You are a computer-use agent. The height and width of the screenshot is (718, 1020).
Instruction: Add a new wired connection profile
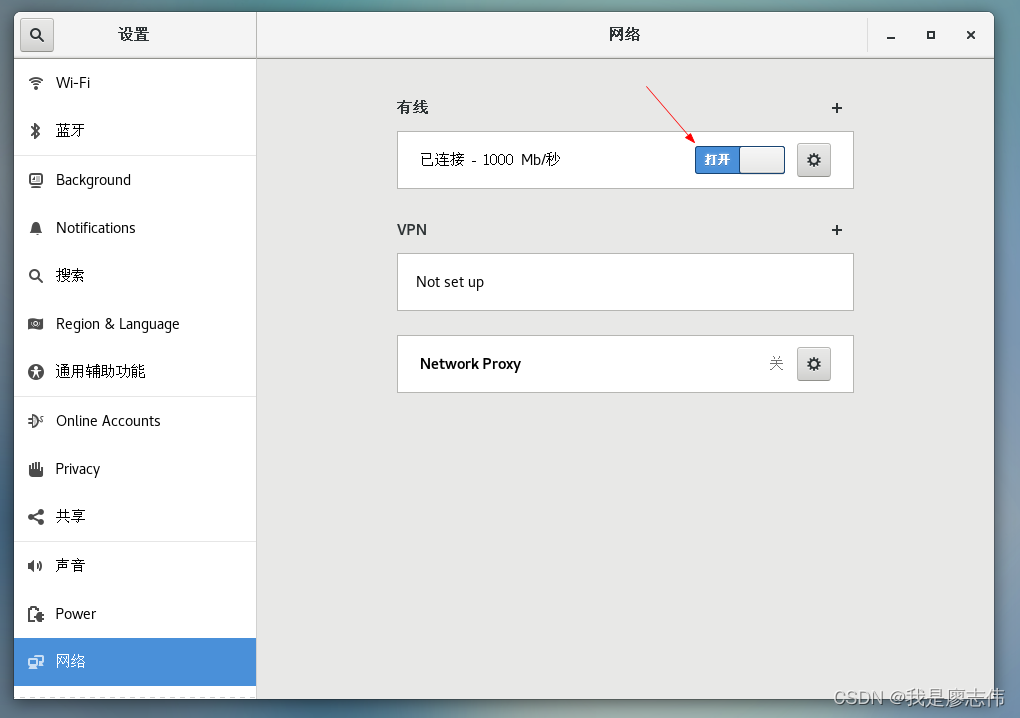point(837,108)
